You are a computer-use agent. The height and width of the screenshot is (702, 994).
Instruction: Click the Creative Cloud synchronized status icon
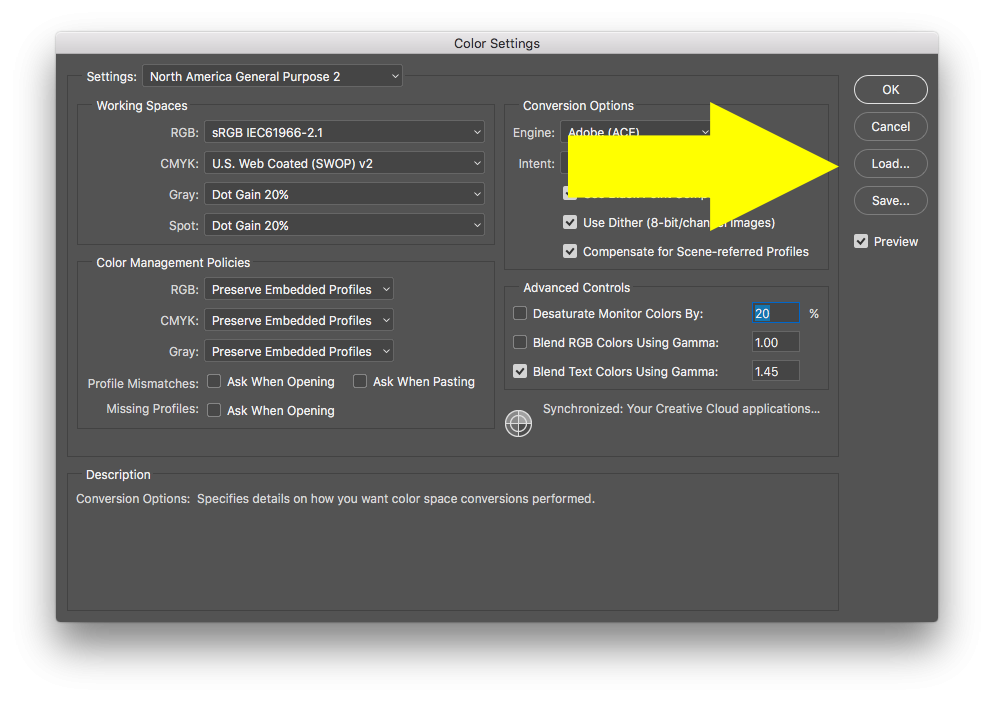pos(518,423)
